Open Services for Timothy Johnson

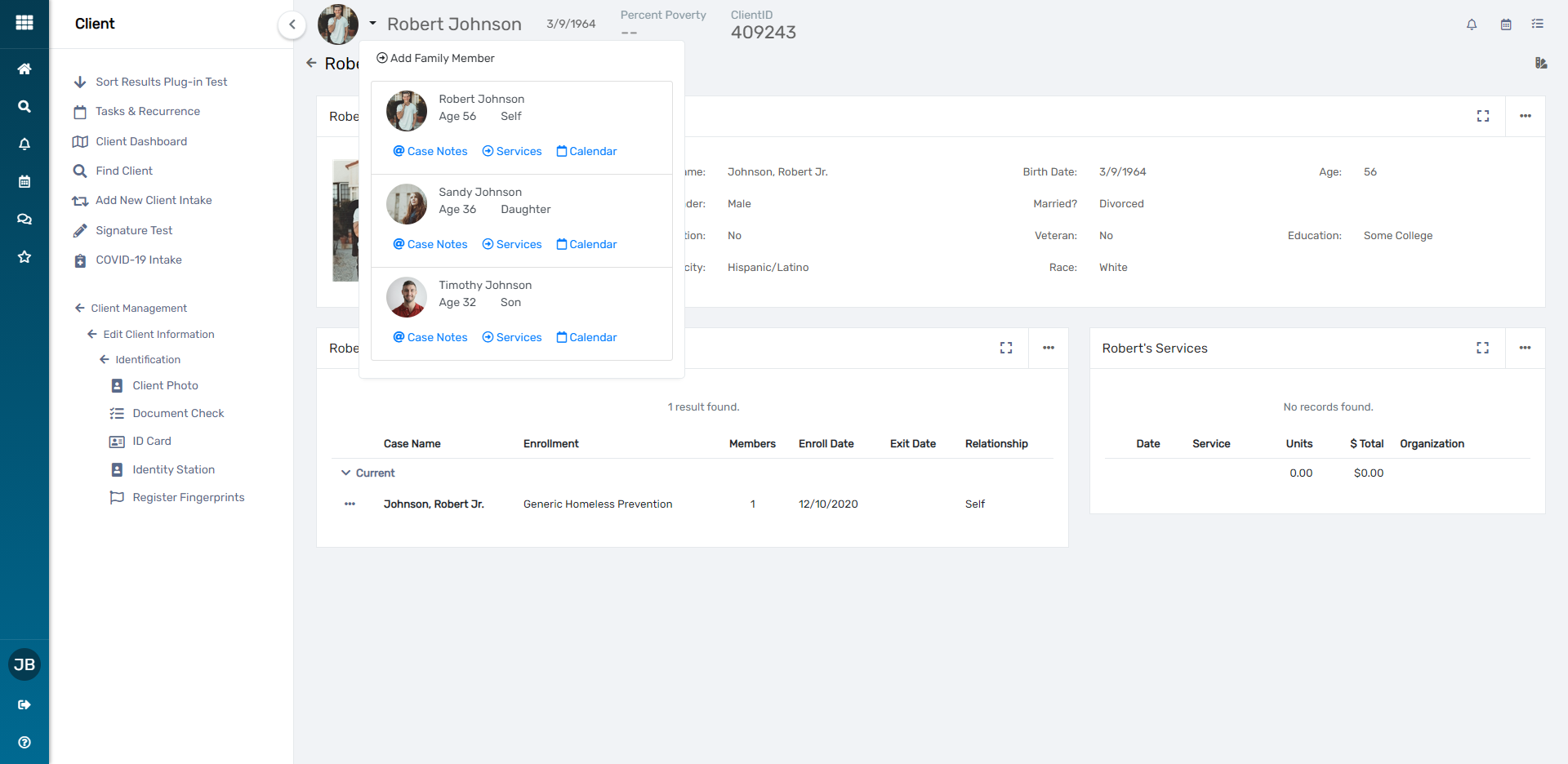(511, 337)
